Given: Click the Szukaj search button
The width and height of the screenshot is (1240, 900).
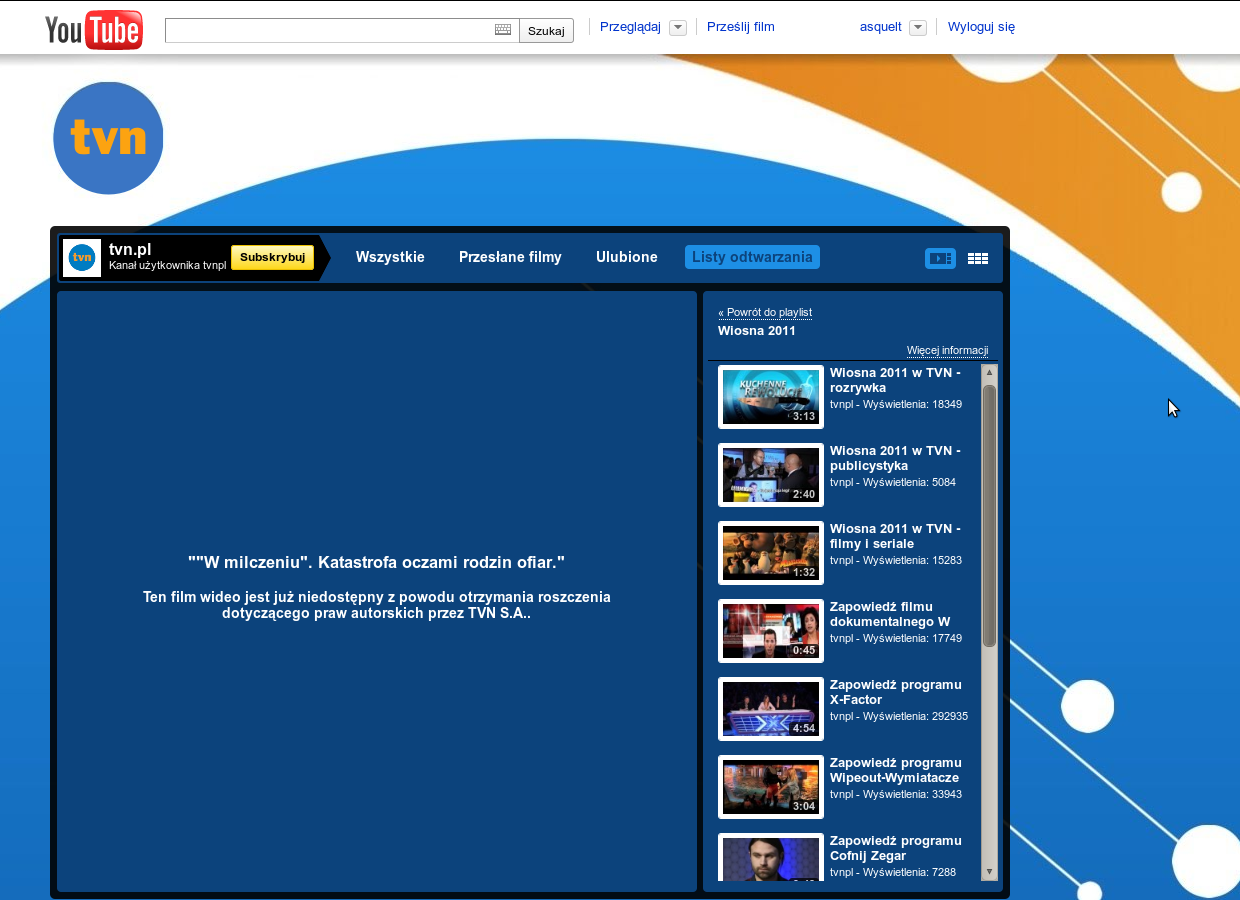Looking at the screenshot, I should click(546, 31).
